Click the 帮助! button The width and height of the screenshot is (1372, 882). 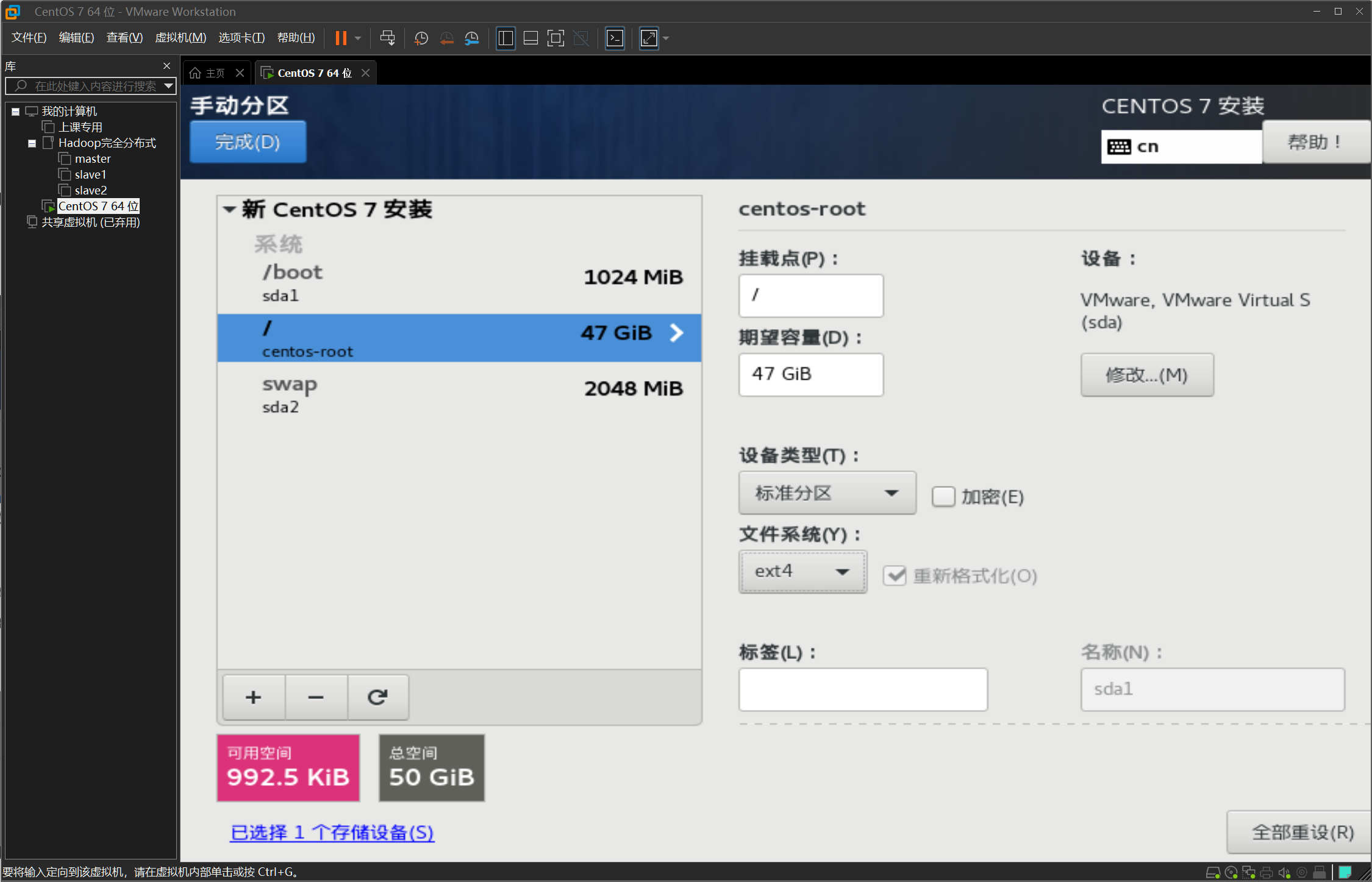point(1316,142)
